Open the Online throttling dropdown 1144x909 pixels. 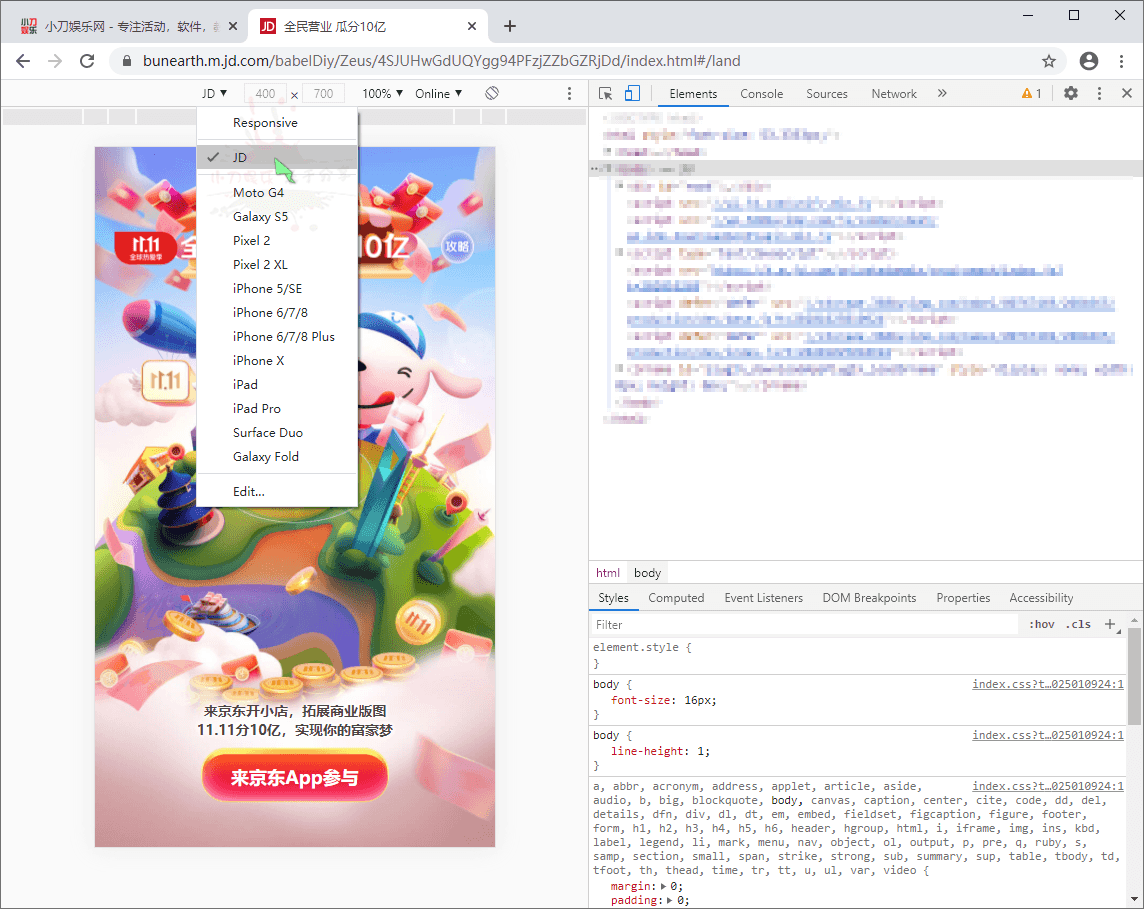click(438, 93)
